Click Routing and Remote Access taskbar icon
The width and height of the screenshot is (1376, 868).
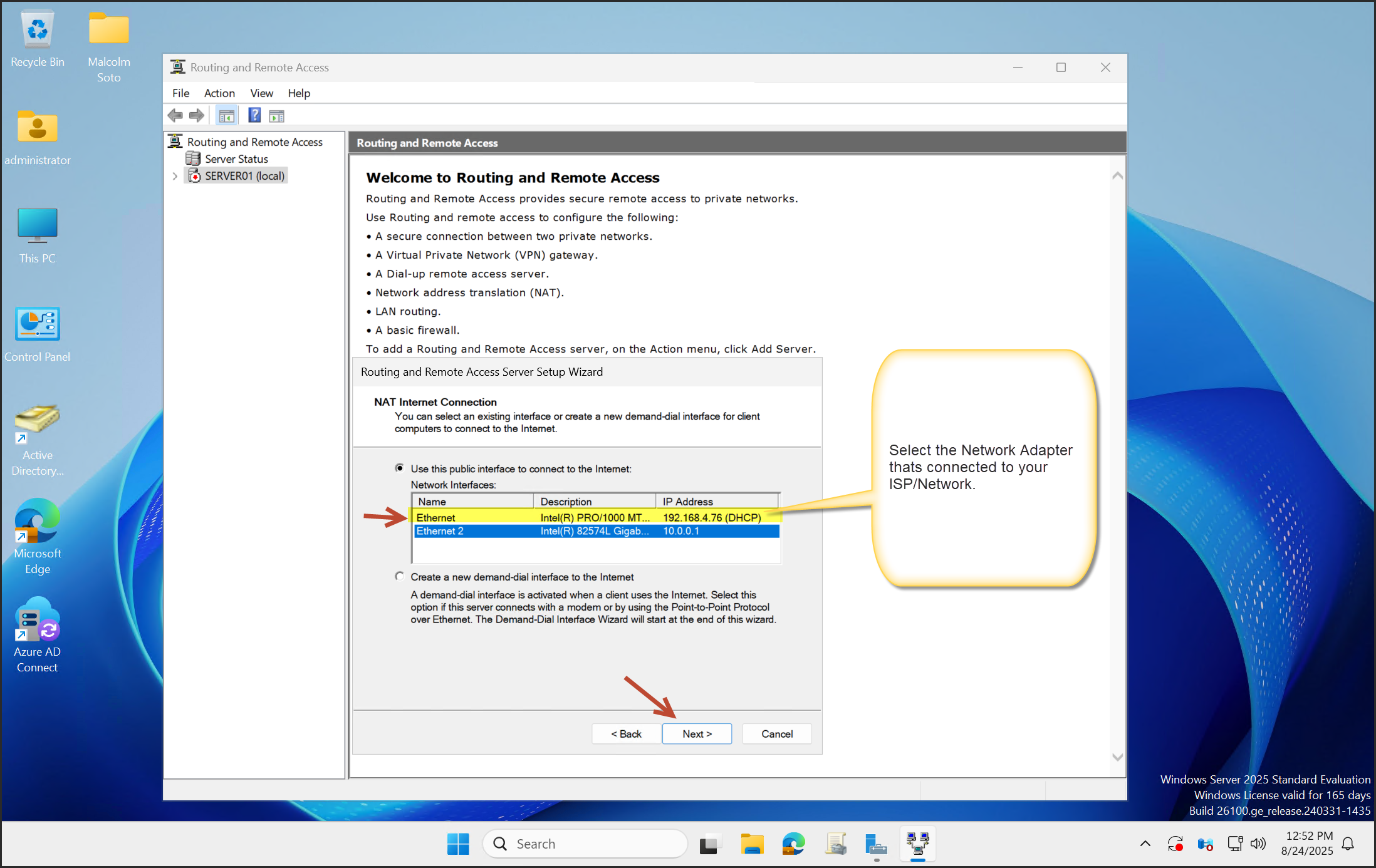pos(918,844)
